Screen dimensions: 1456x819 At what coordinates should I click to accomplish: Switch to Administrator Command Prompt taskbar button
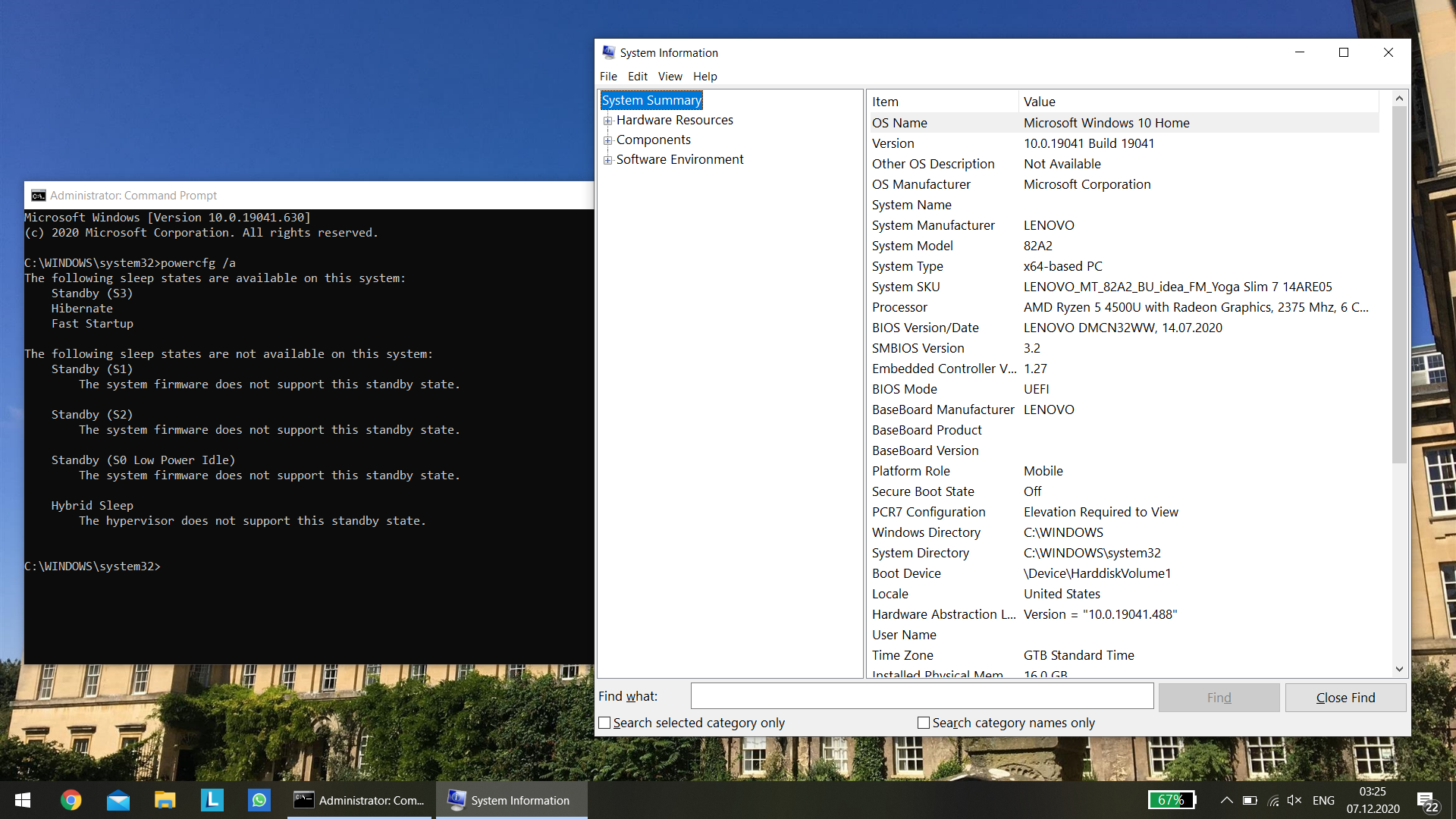(360, 800)
